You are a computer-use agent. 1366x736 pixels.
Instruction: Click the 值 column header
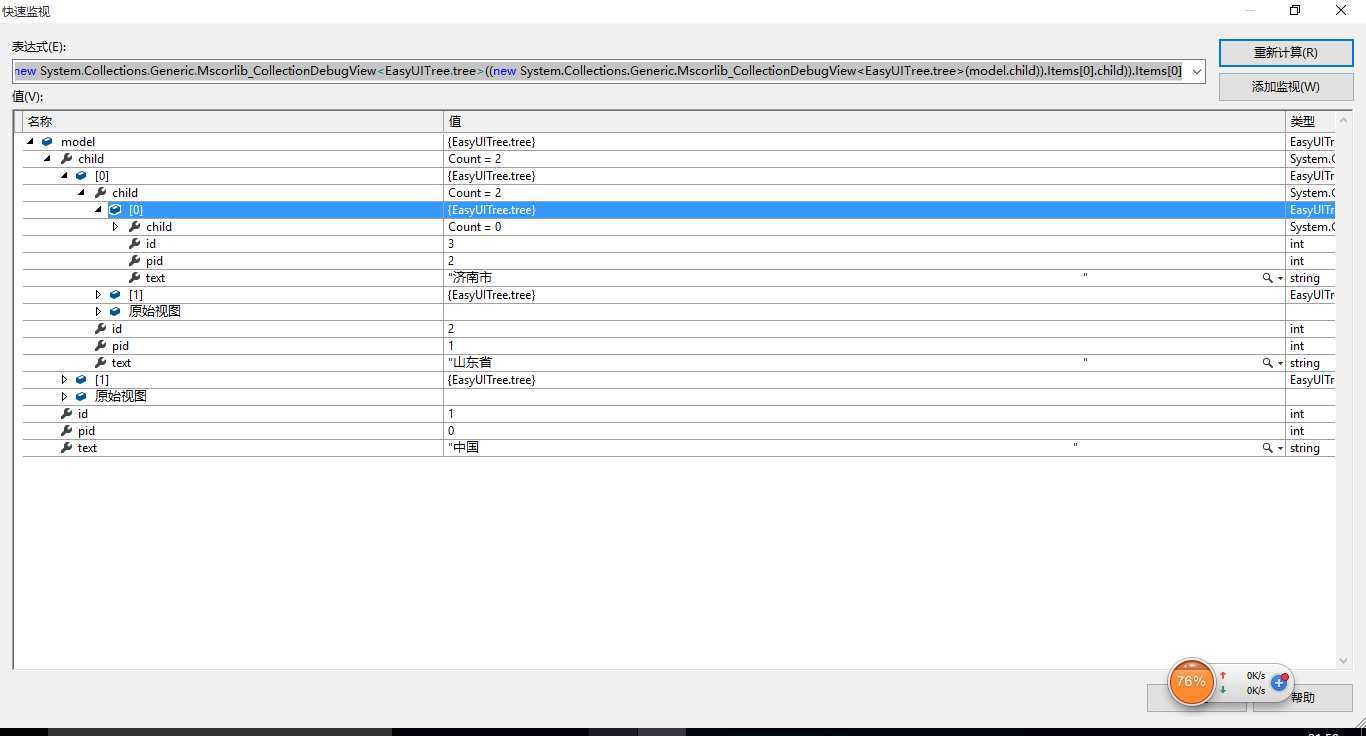[864, 121]
